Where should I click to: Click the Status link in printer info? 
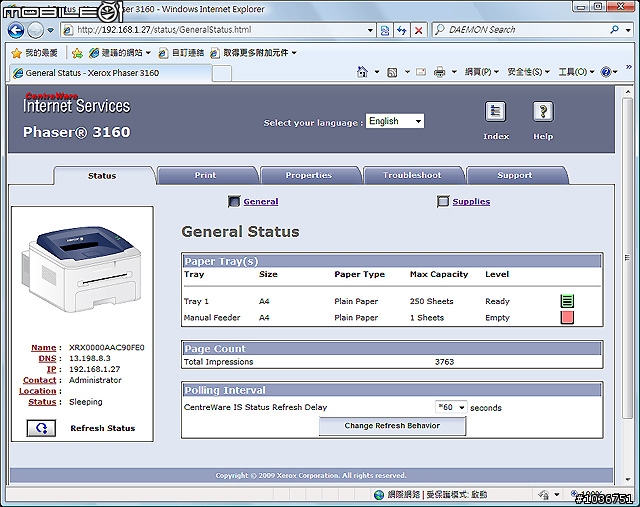click(x=42, y=402)
